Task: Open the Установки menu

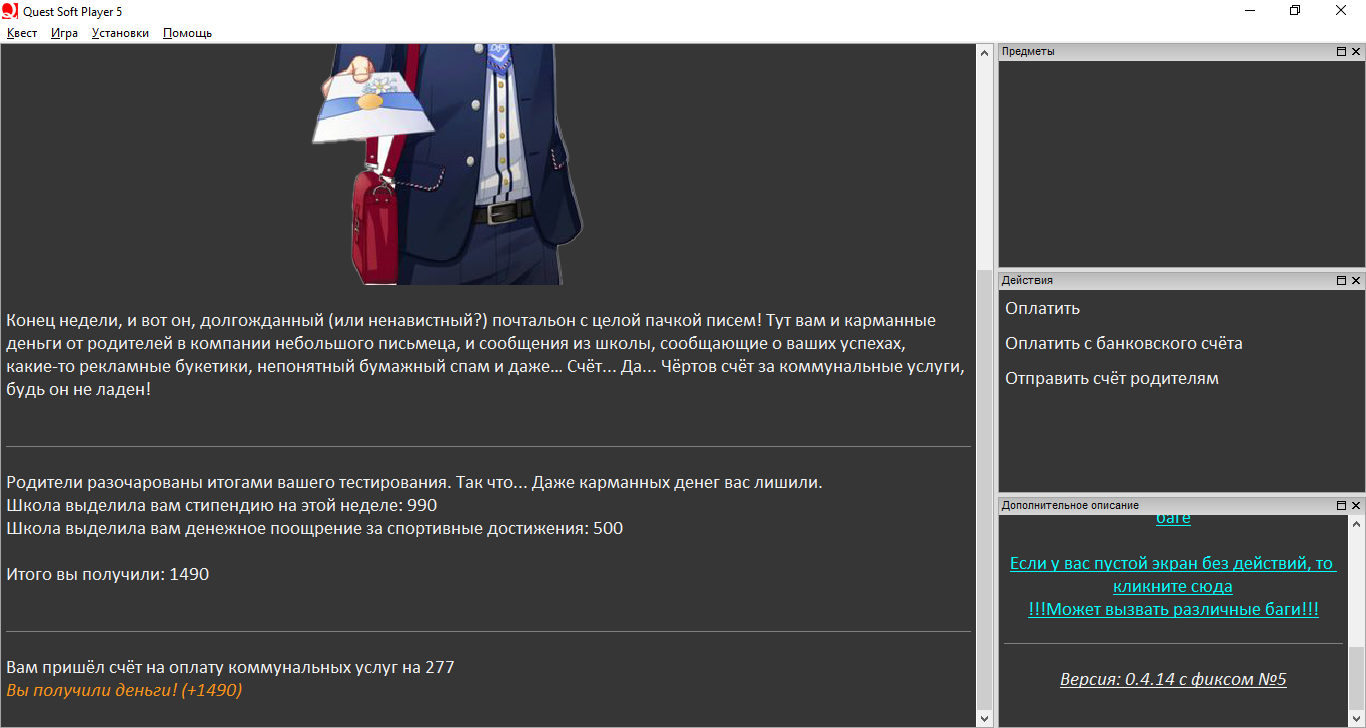Action: [x=120, y=33]
